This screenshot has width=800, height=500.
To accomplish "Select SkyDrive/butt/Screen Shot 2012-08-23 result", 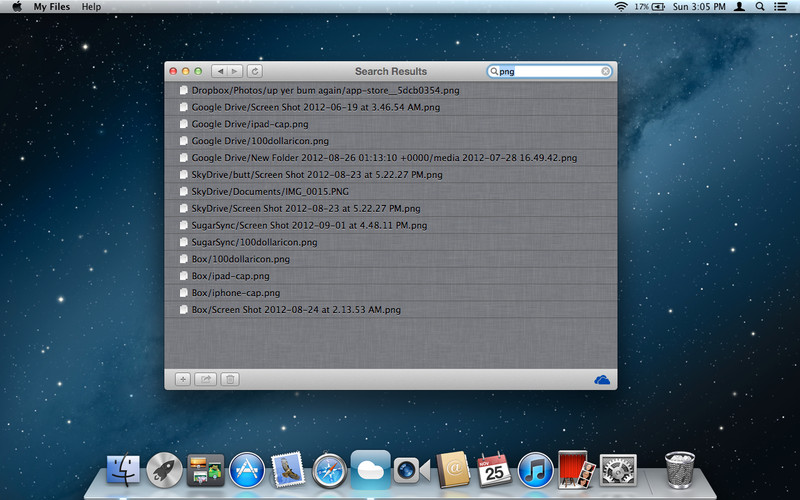I will point(391,174).
